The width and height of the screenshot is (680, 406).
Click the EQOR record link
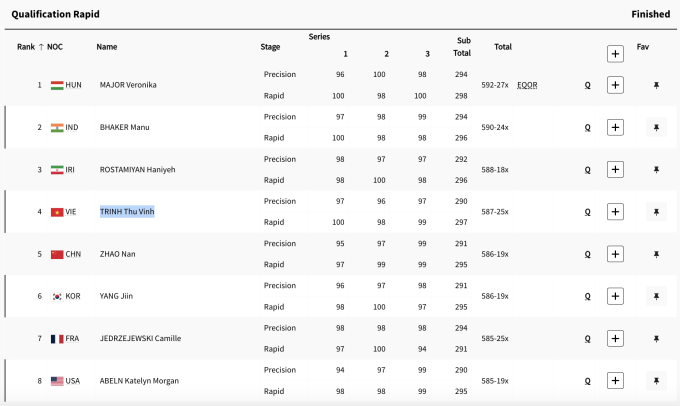pyautogui.click(x=527, y=85)
